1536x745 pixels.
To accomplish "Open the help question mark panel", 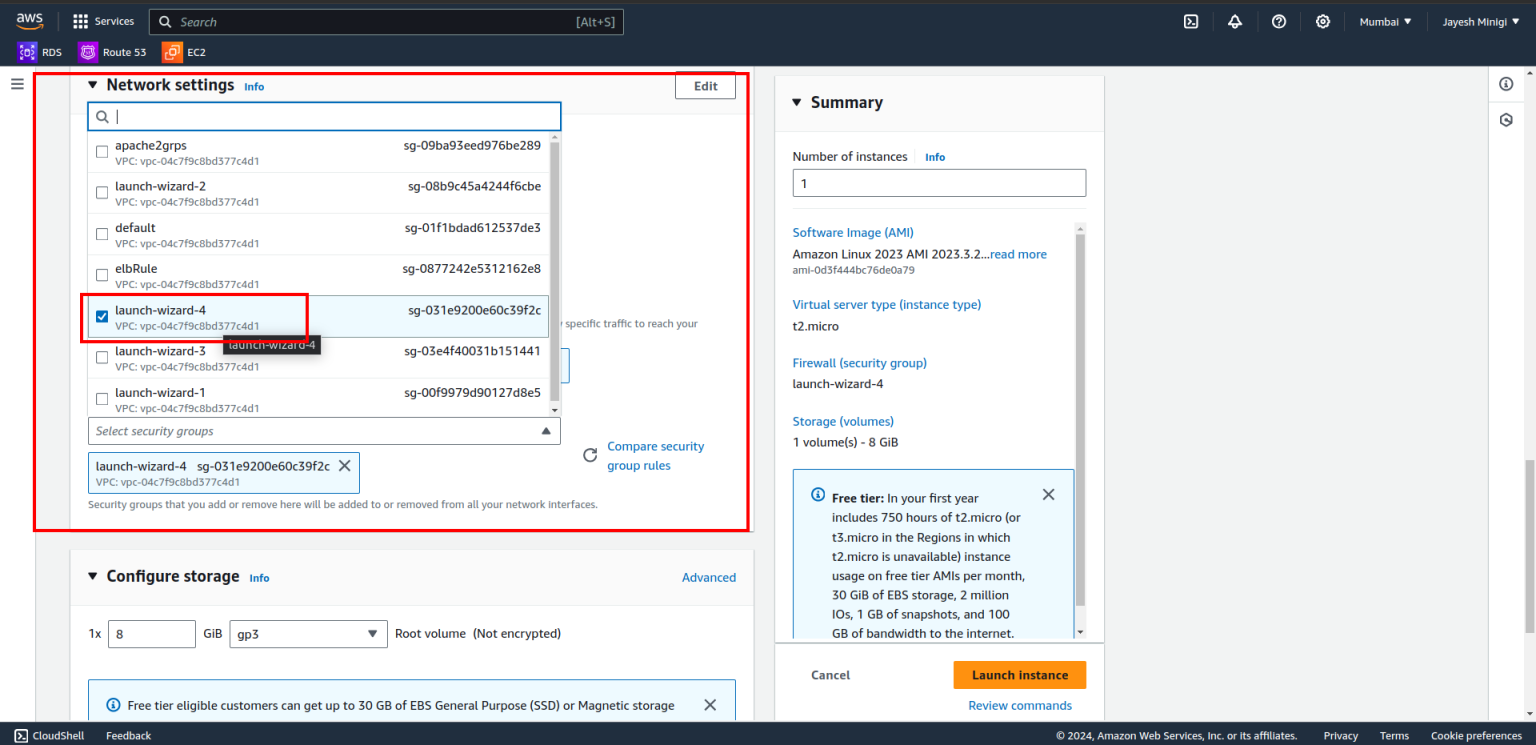I will (x=1278, y=21).
